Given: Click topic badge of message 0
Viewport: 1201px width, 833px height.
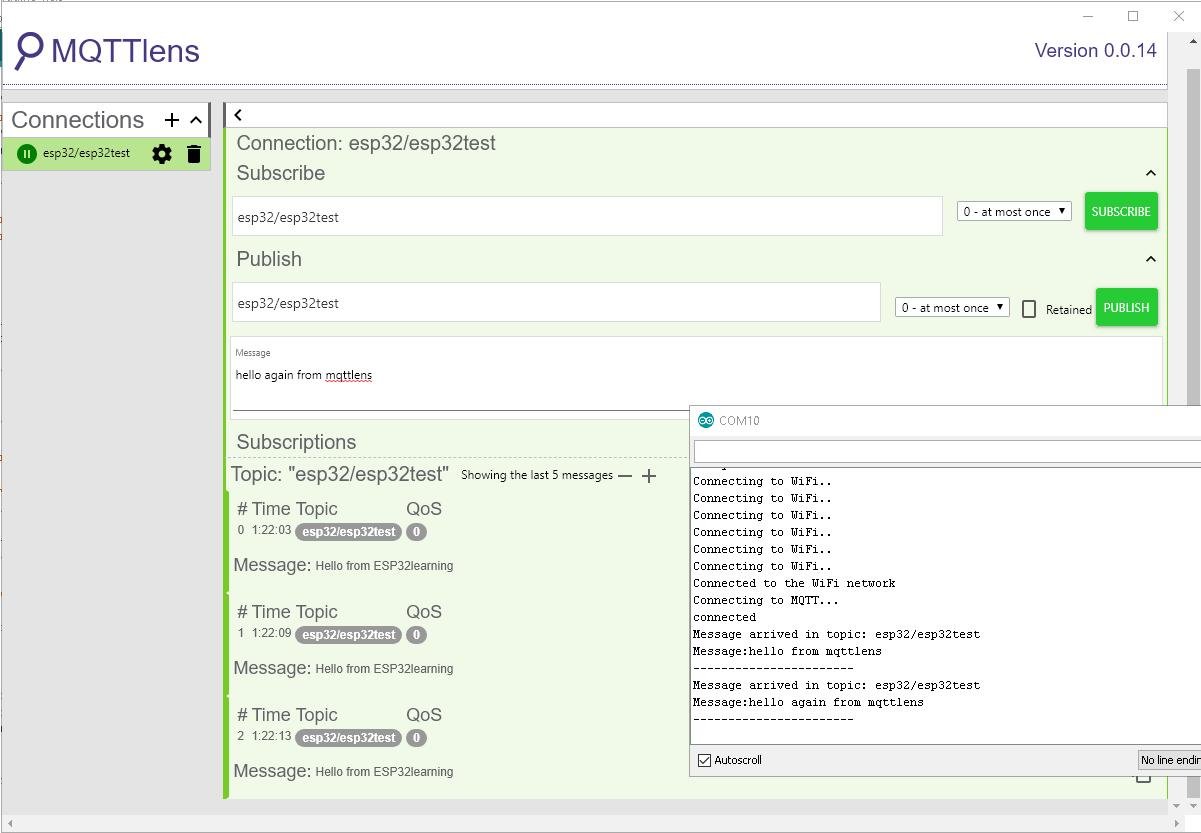Looking at the screenshot, I should point(348,532).
